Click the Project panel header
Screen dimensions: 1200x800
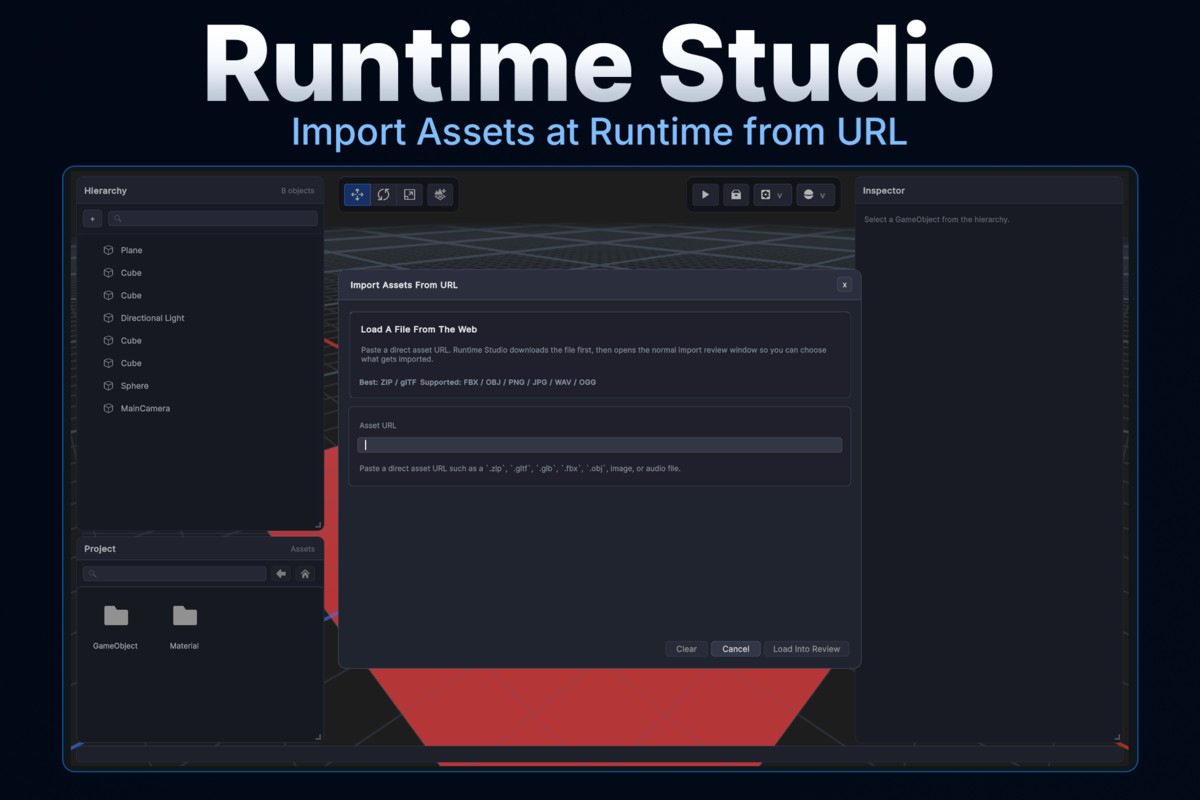click(x=200, y=549)
